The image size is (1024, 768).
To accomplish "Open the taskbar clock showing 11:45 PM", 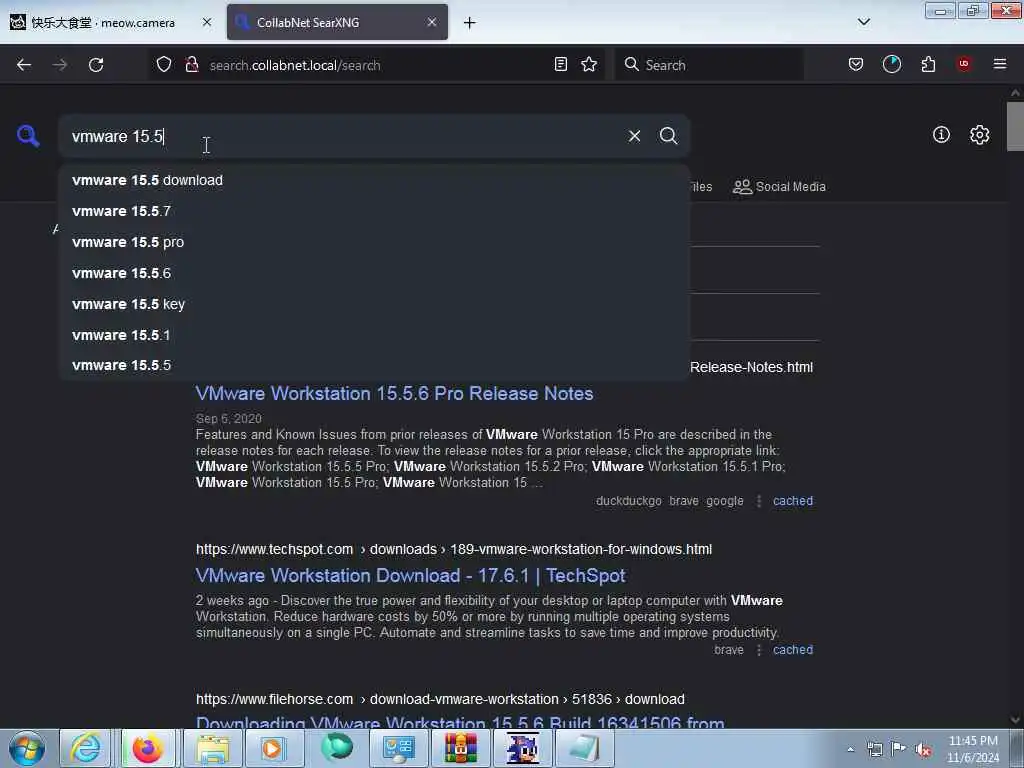I will (x=972, y=749).
